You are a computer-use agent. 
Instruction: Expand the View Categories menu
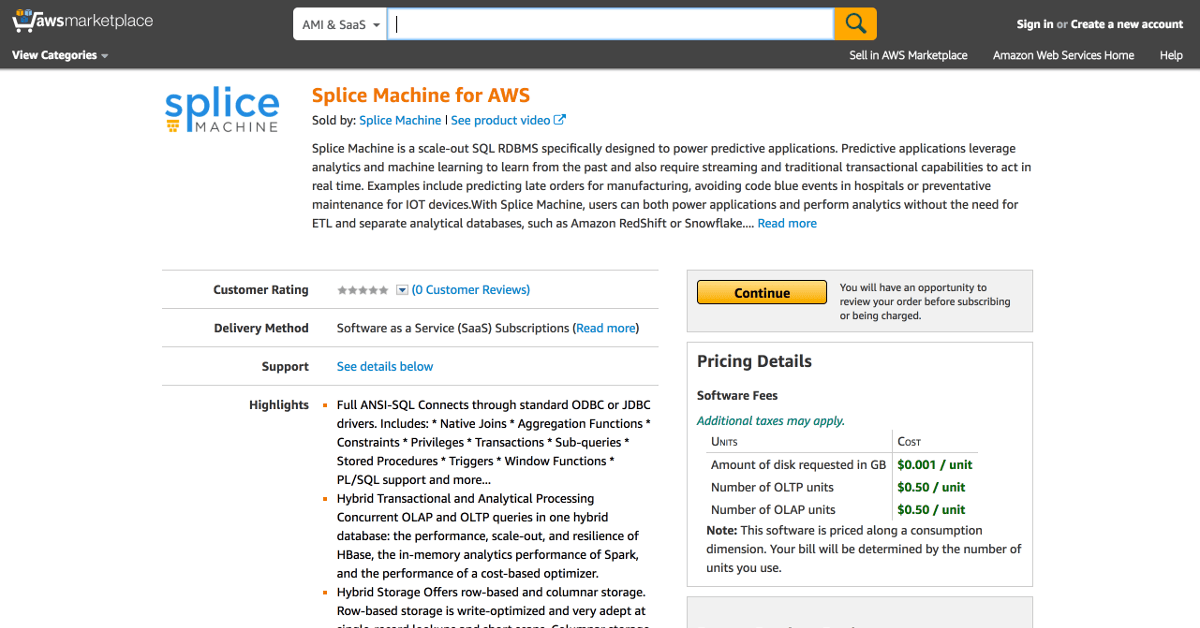60,55
